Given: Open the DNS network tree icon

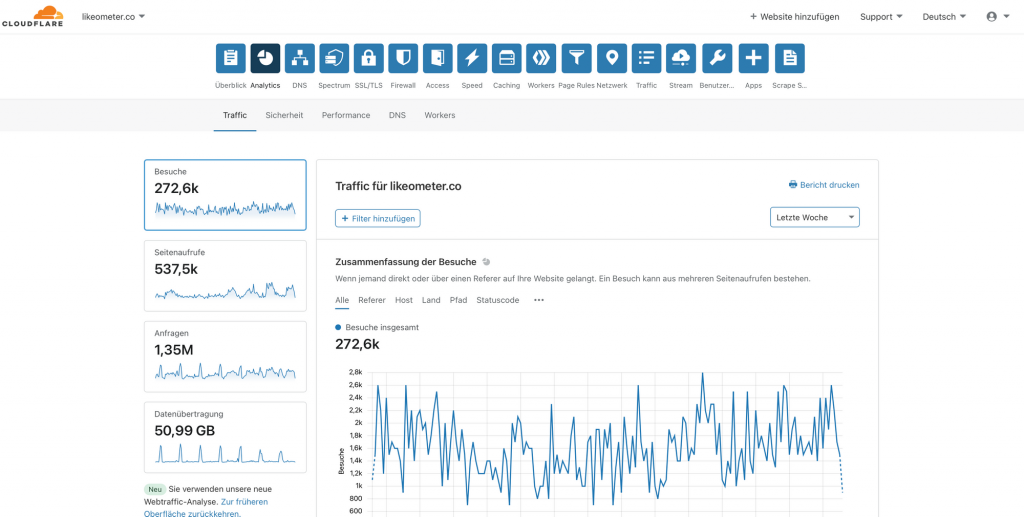Looking at the screenshot, I should click(x=300, y=58).
